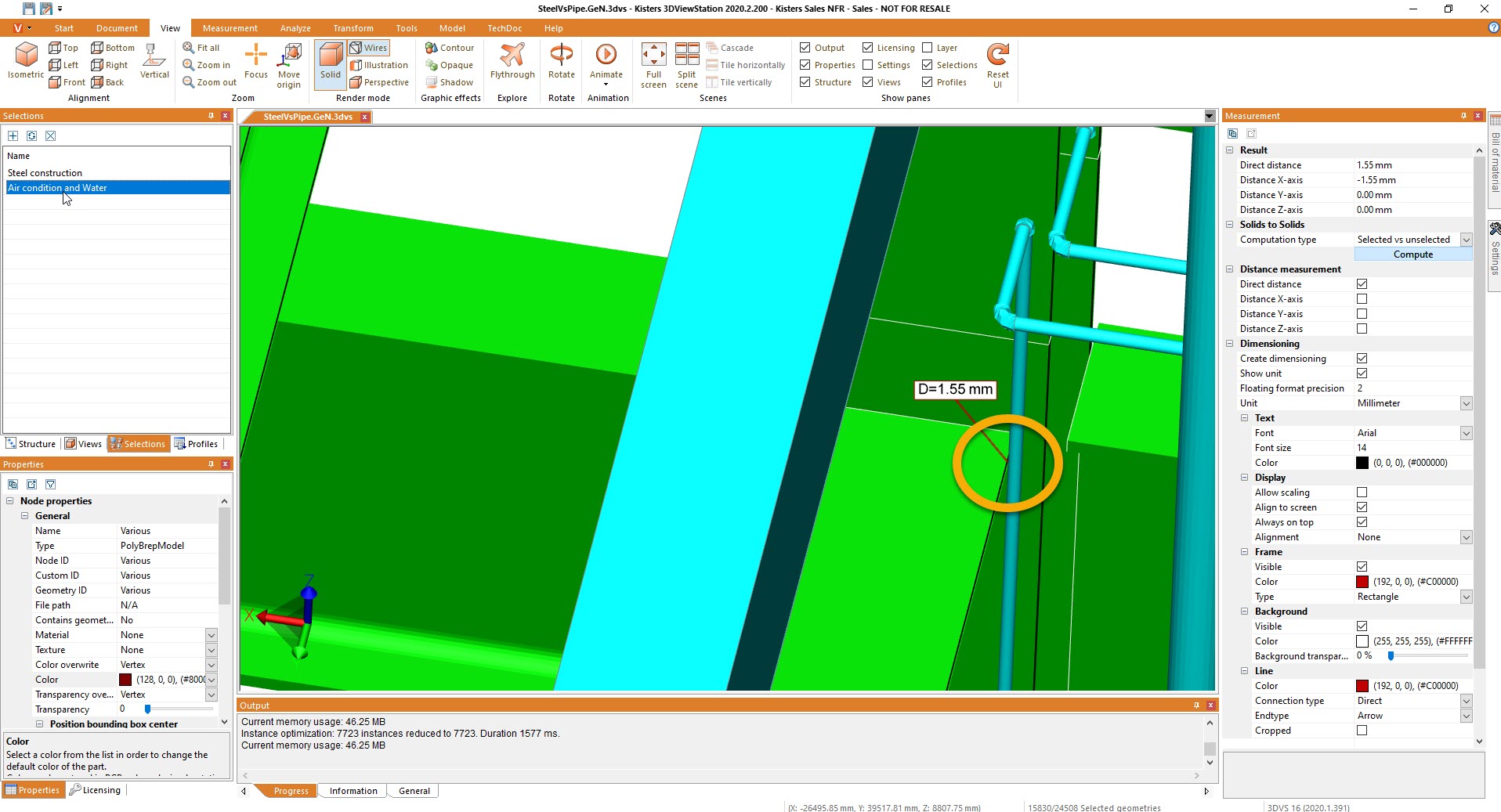Screen dimensions: 1501x812
Task: Activate Move origin tool
Action: [x=289, y=65]
